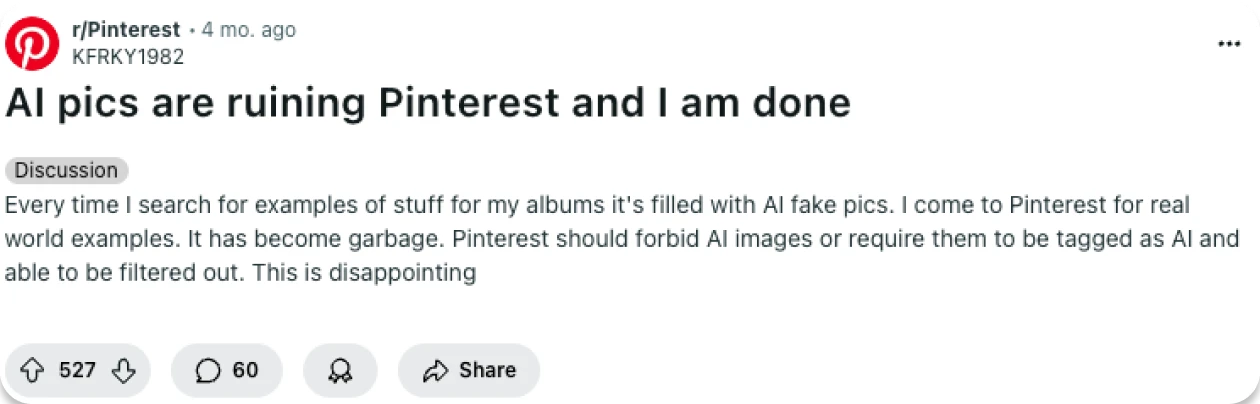Upvote the AI pics post
1260x404 pixels.
pyautogui.click(x=33, y=371)
